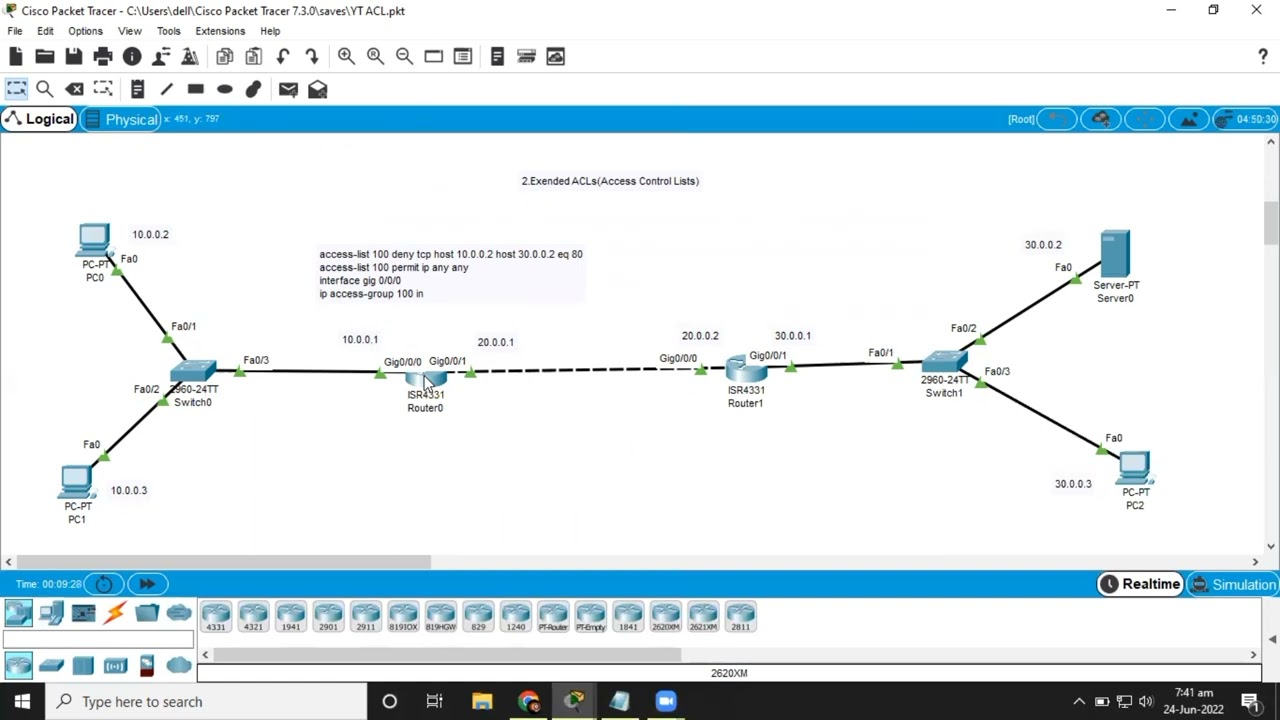Screen dimensions: 1280x720
Task: Undo the last action
Action: pos(282,57)
